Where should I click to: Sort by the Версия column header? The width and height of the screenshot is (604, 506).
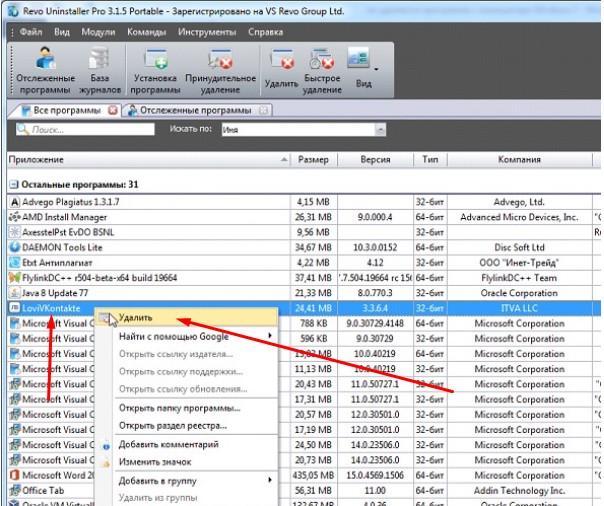click(375, 159)
